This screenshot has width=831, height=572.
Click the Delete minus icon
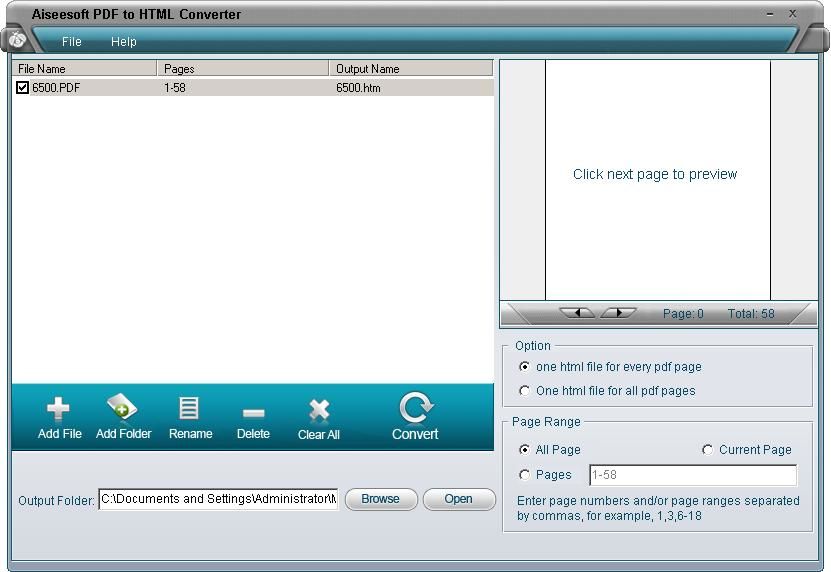(253, 412)
